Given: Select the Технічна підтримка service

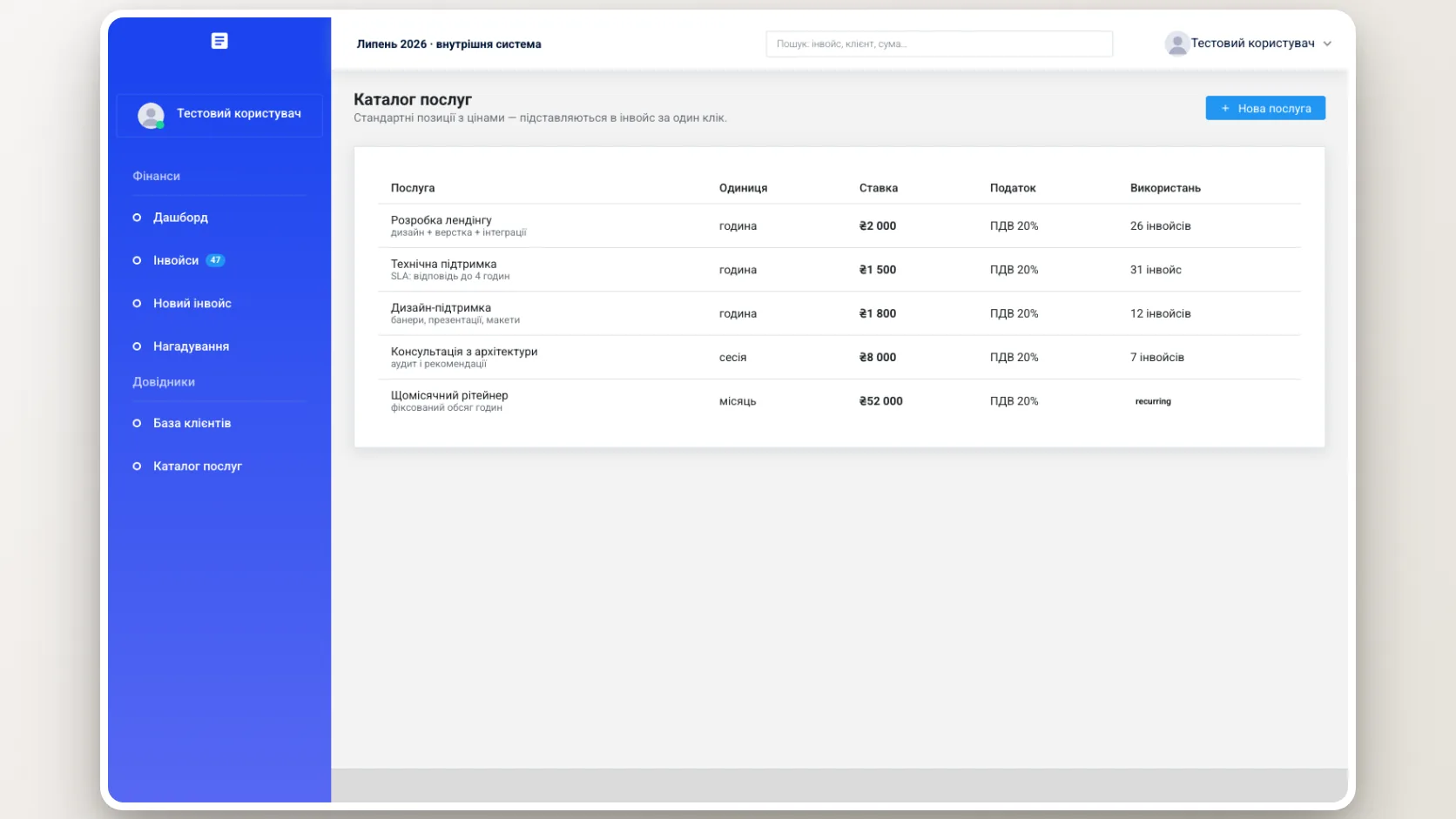Looking at the screenshot, I should point(839,270).
